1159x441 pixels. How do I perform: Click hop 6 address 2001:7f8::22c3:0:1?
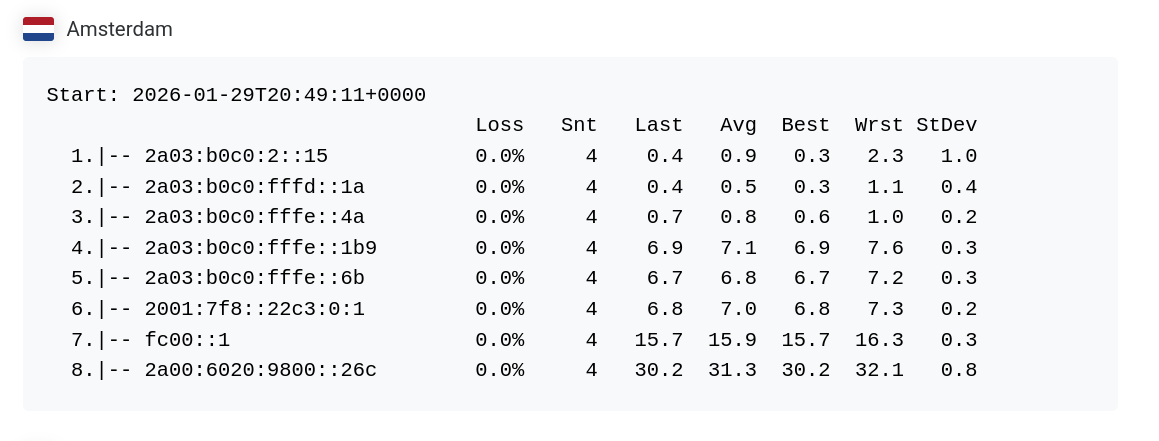click(255, 309)
